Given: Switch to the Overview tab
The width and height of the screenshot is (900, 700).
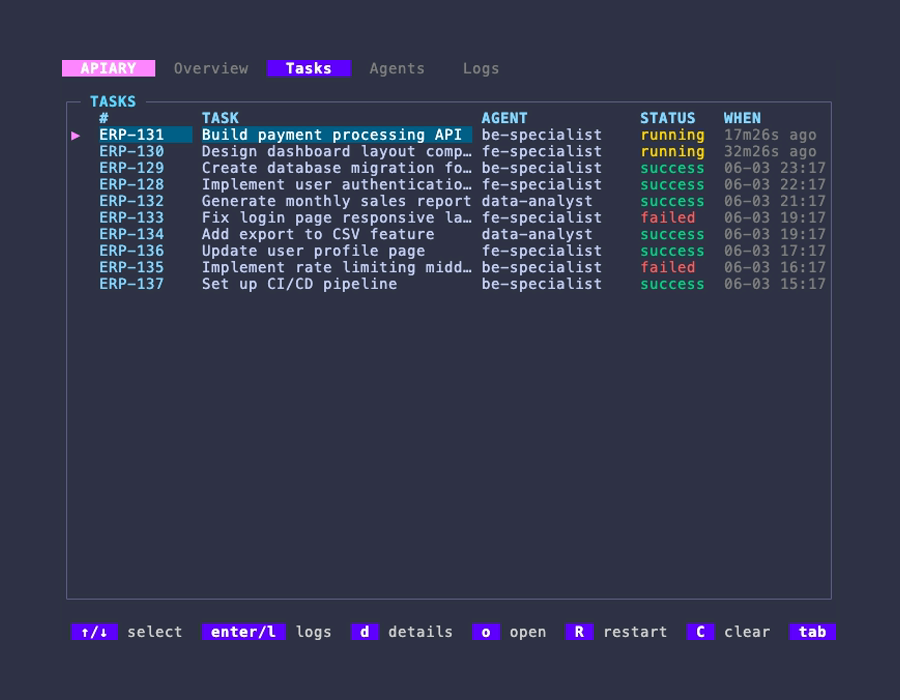Looking at the screenshot, I should (x=211, y=68).
